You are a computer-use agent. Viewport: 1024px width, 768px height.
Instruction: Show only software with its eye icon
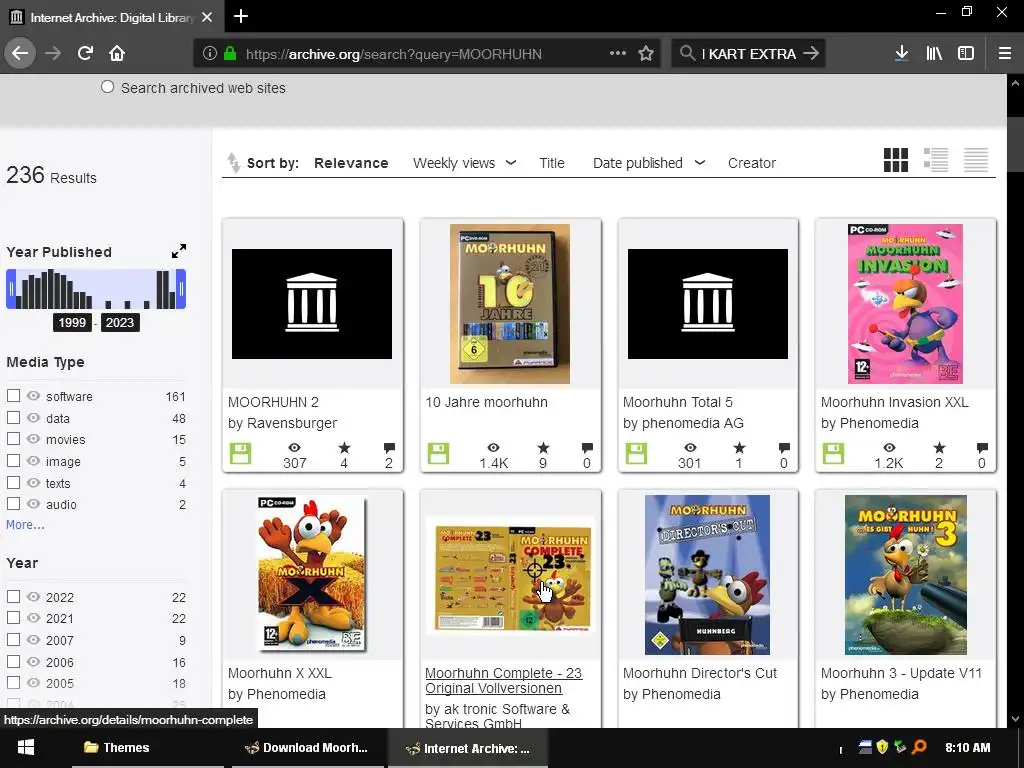coord(33,396)
